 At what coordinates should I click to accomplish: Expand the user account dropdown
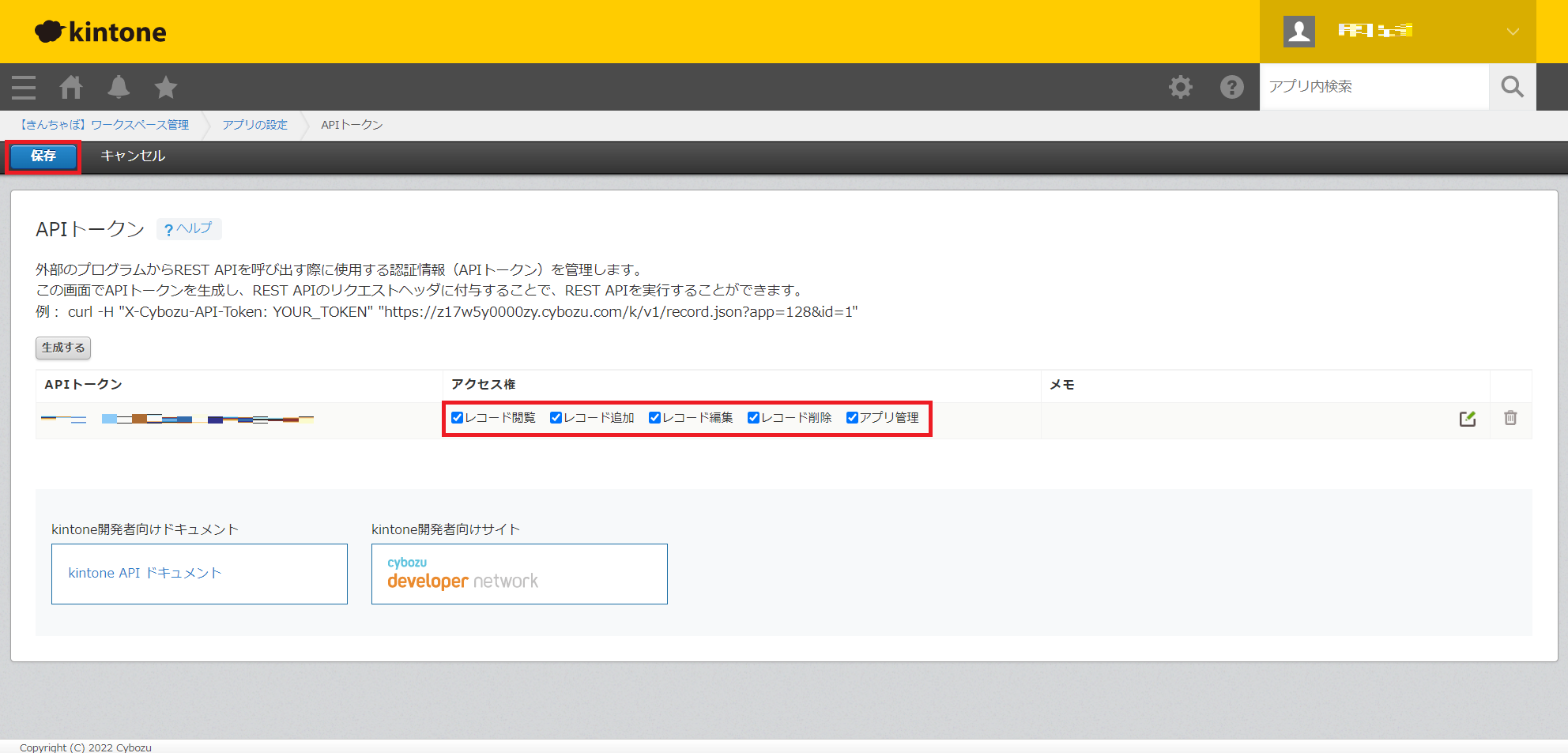(1512, 32)
